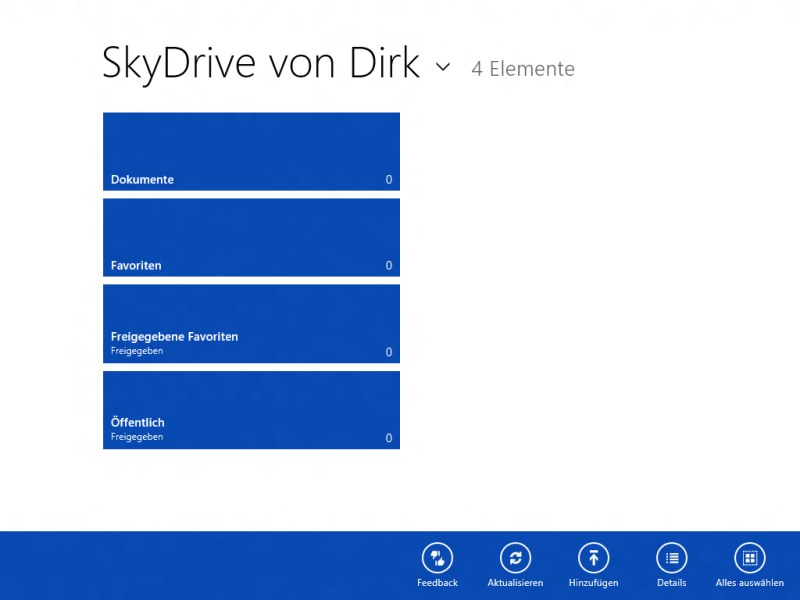Open the Favoriten folder tile
Image resolution: width=800 pixels, height=600 pixels.
252,237
